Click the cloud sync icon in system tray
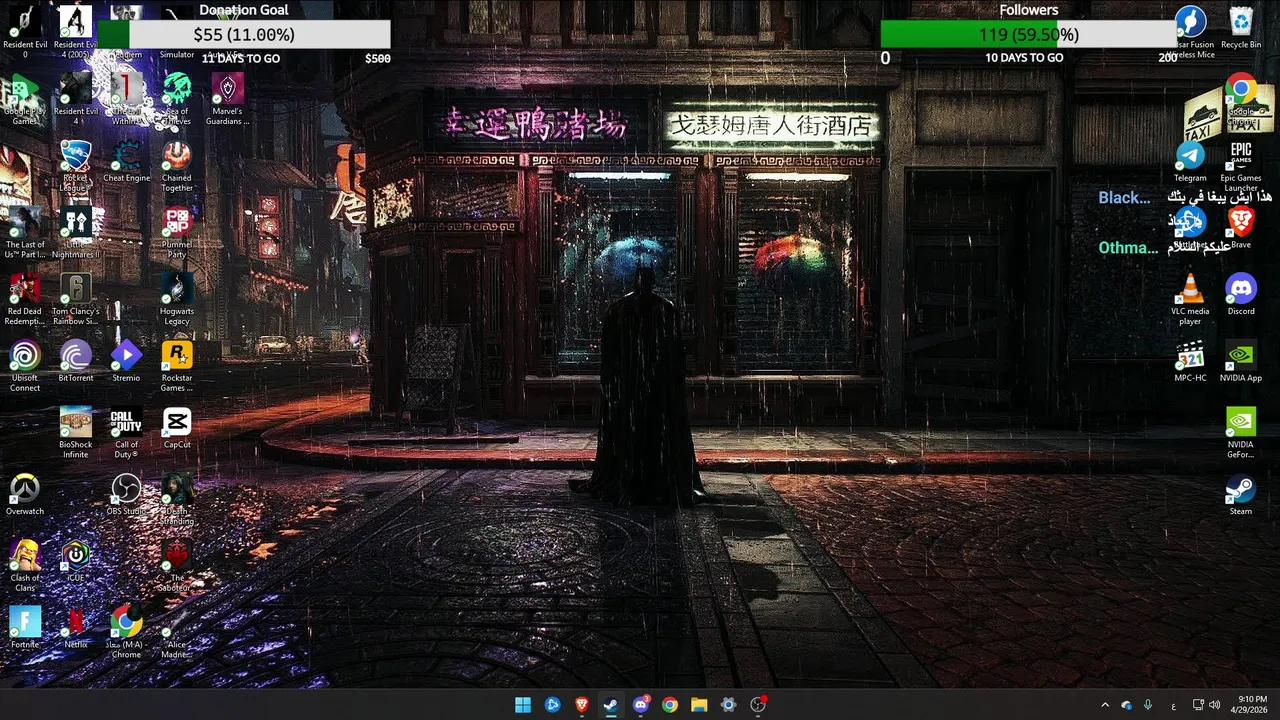 [x=1127, y=705]
